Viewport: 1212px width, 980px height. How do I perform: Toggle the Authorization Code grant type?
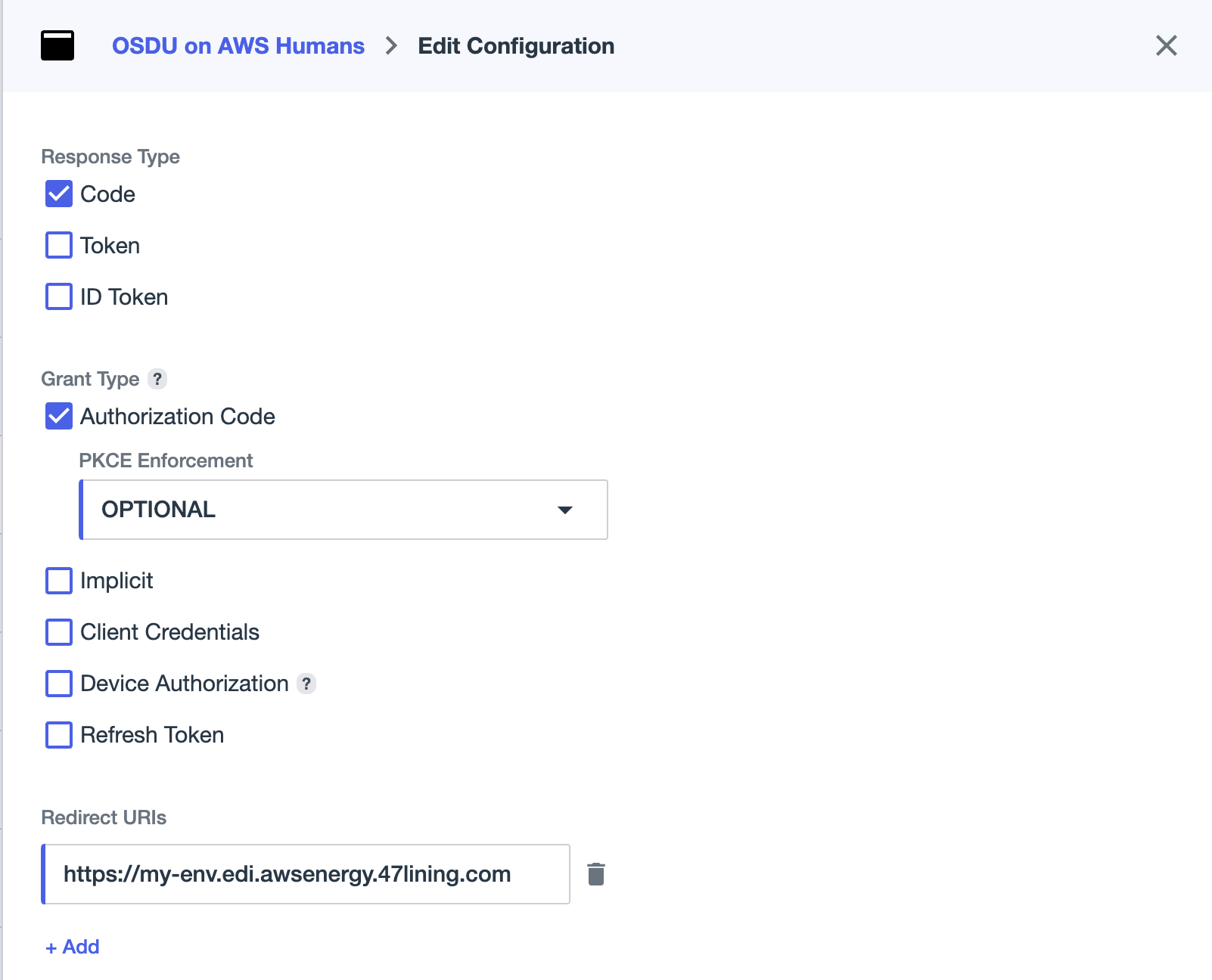tap(59, 417)
